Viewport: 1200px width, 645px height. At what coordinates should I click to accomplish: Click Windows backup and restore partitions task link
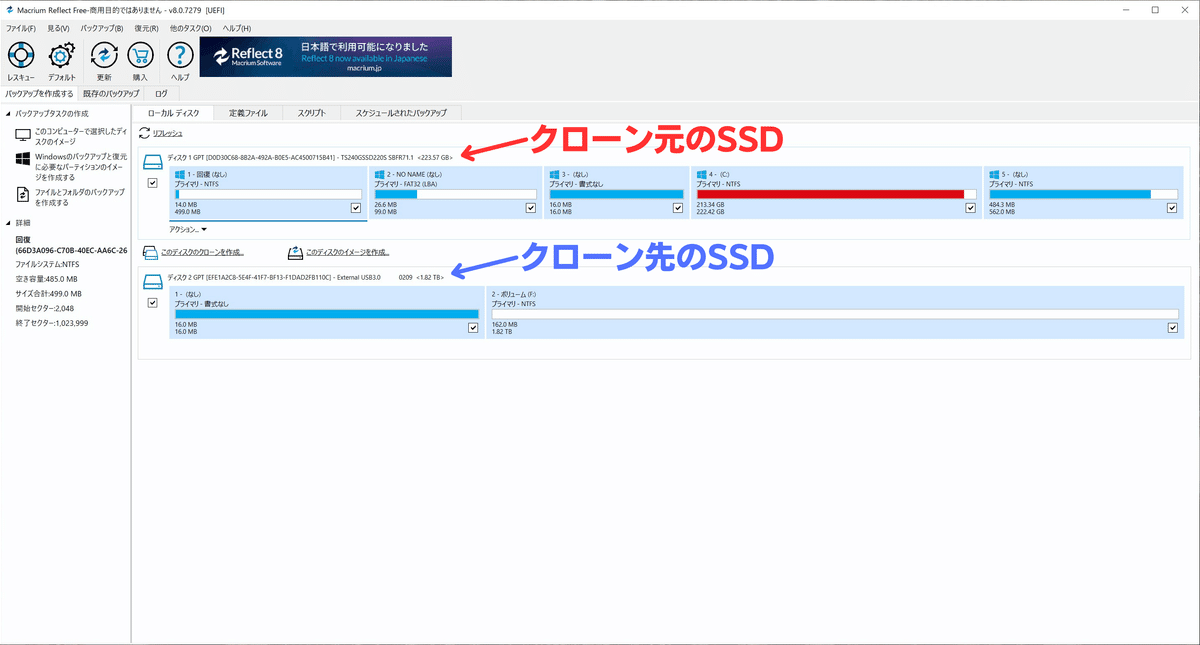coord(81,167)
